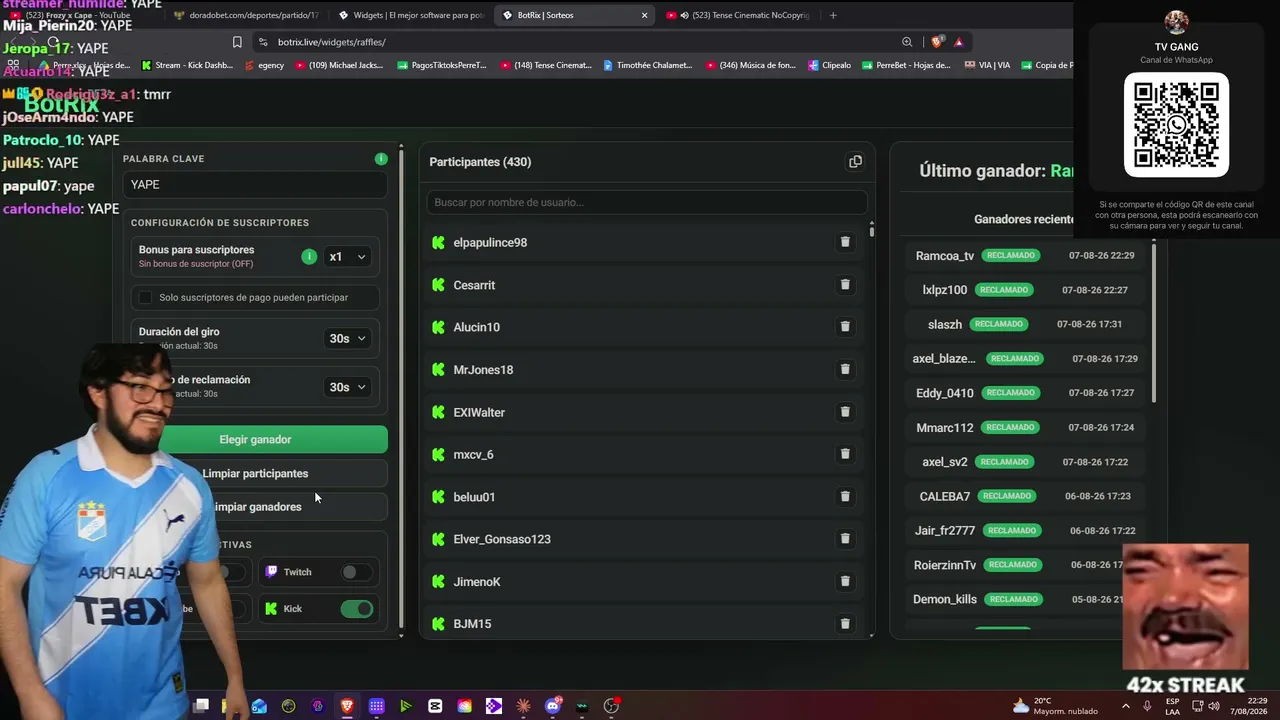
Task: Open Stream - Kick Dashboard bookmark
Action: 187,65
